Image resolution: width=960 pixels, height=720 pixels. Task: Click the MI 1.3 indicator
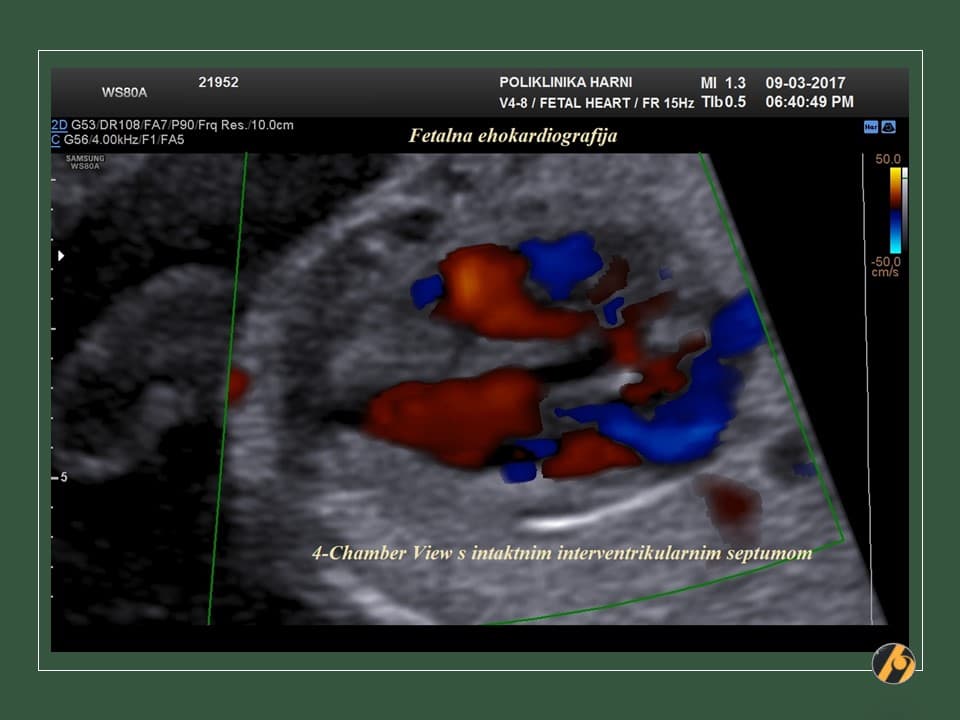[x=722, y=83]
